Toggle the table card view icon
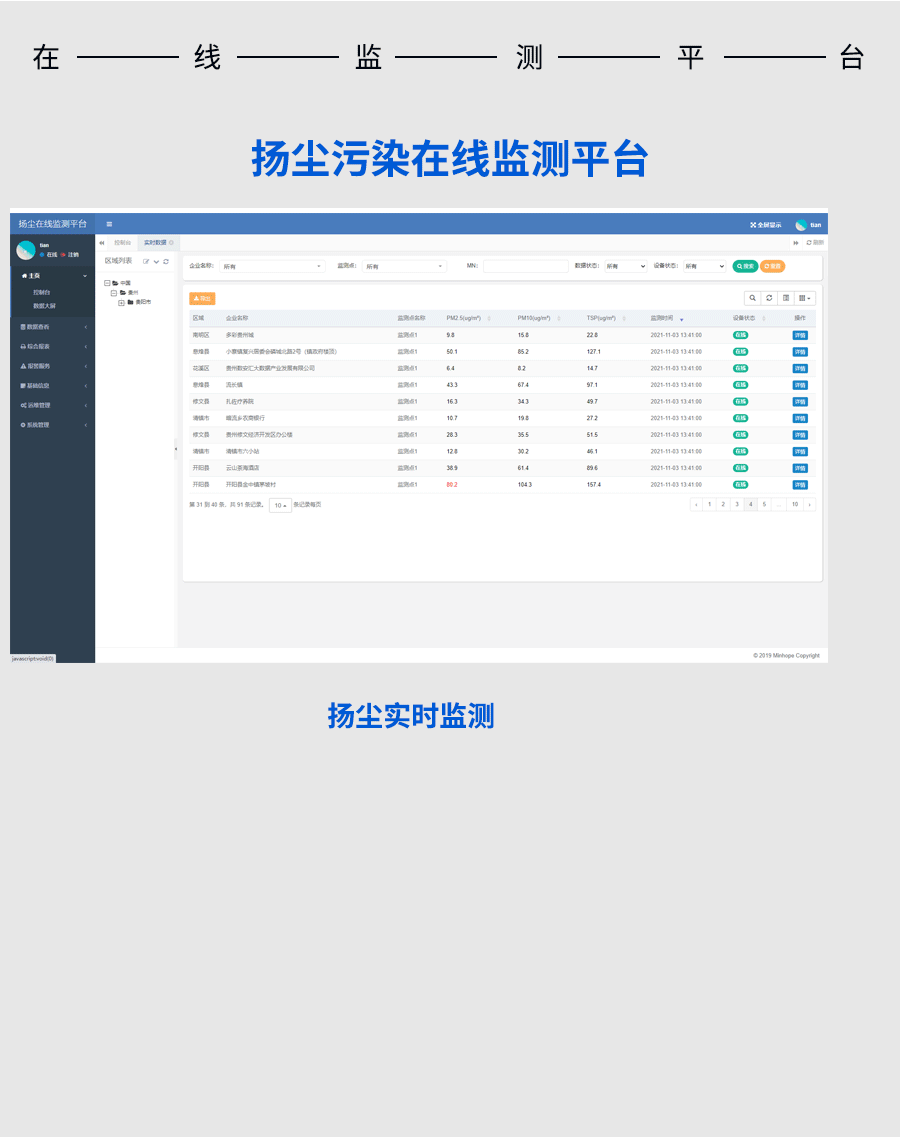 click(786, 298)
